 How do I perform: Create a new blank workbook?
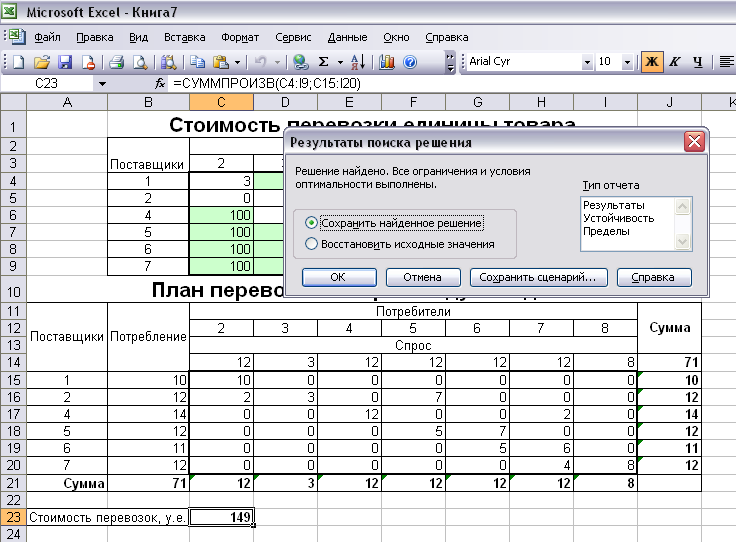(18, 62)
